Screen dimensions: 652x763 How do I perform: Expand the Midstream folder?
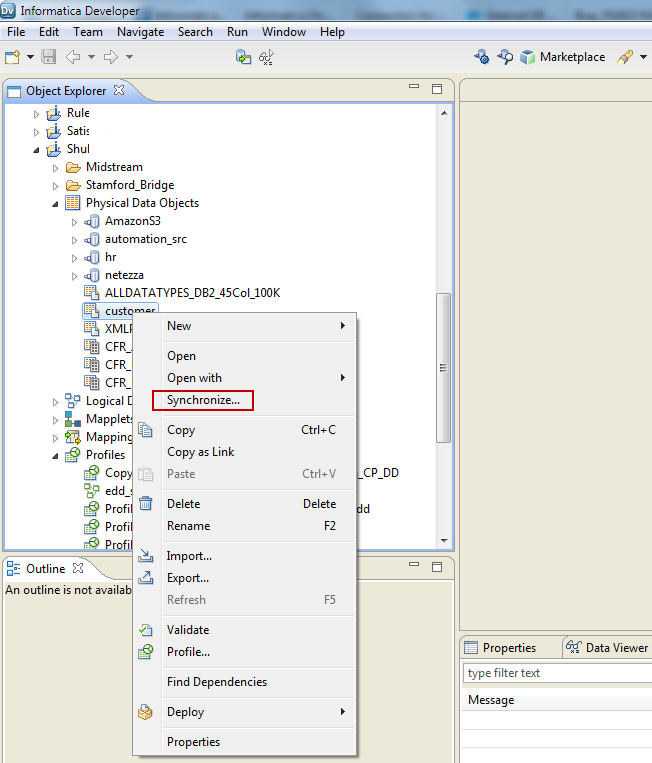click(56, 168)
